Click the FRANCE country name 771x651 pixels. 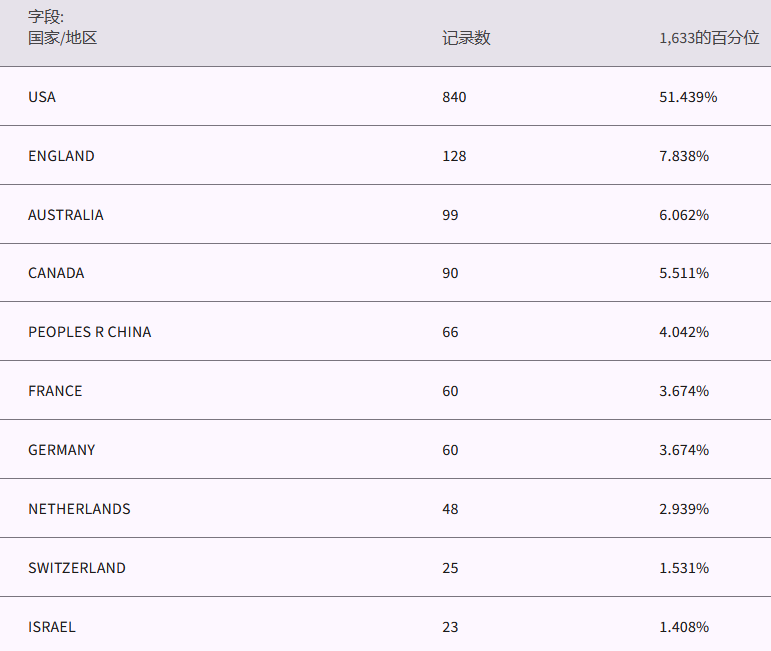[x=55, y=391]
